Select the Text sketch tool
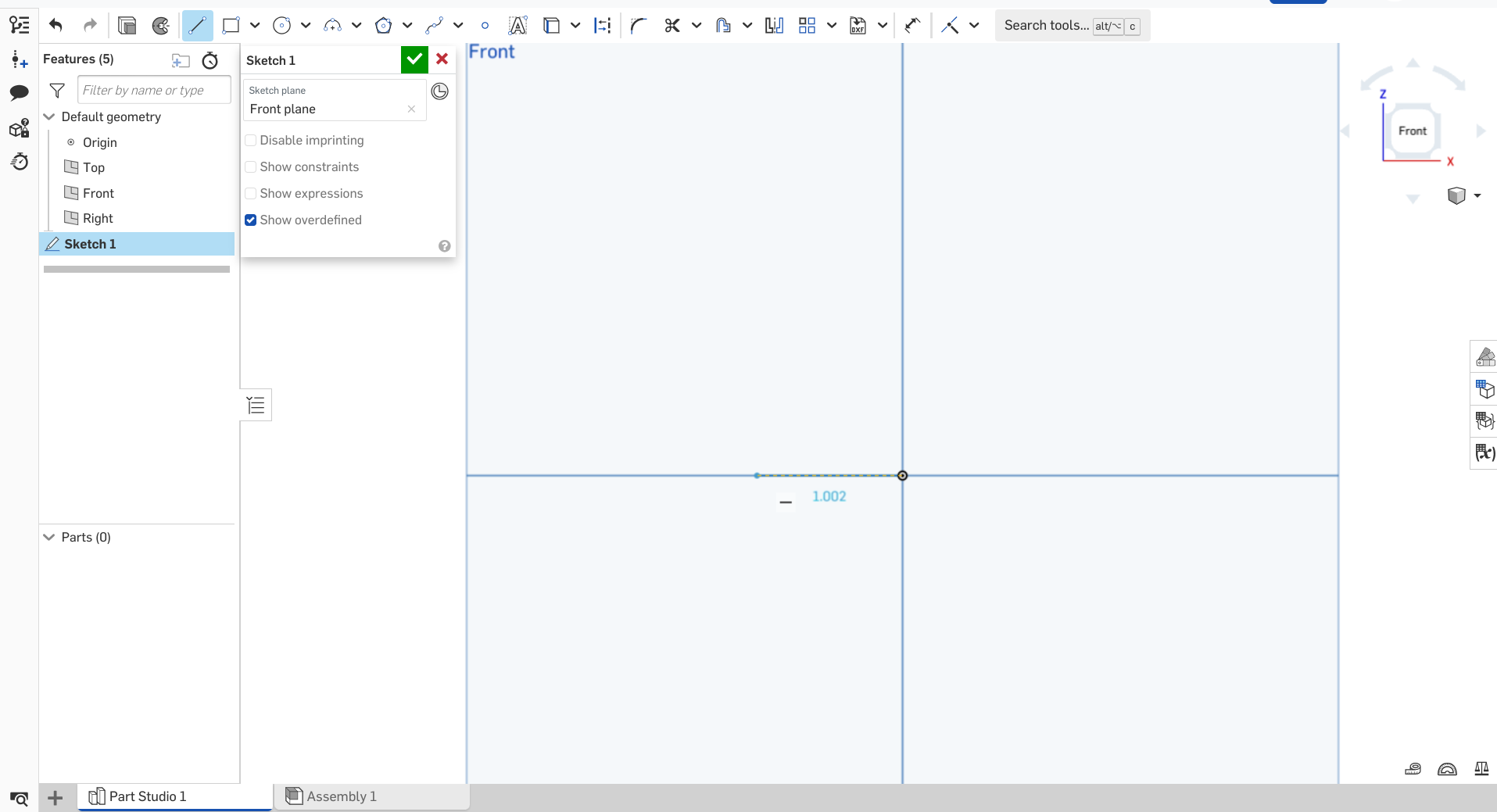1497x812 pixels. tap(518, 26)
